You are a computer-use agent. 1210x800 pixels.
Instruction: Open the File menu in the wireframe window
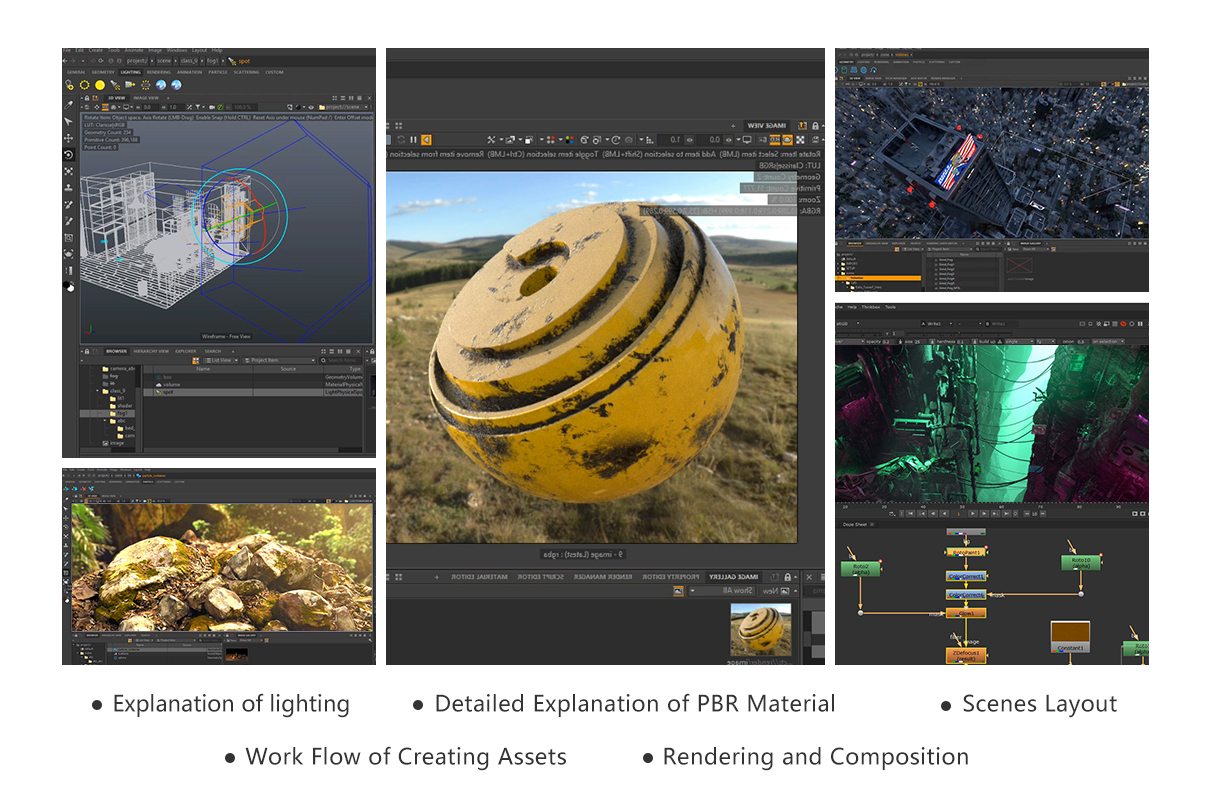point(67,50)
